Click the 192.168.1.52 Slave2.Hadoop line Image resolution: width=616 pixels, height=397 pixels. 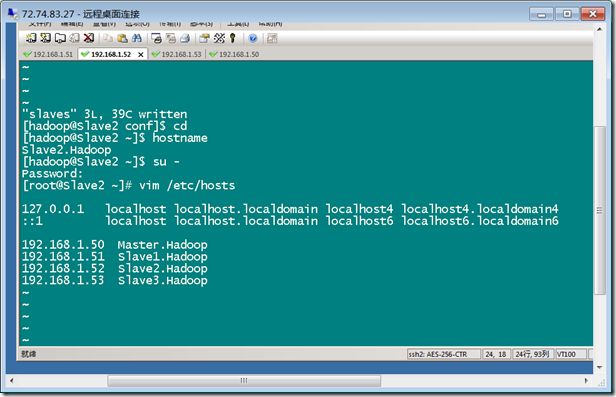[114, 268]
